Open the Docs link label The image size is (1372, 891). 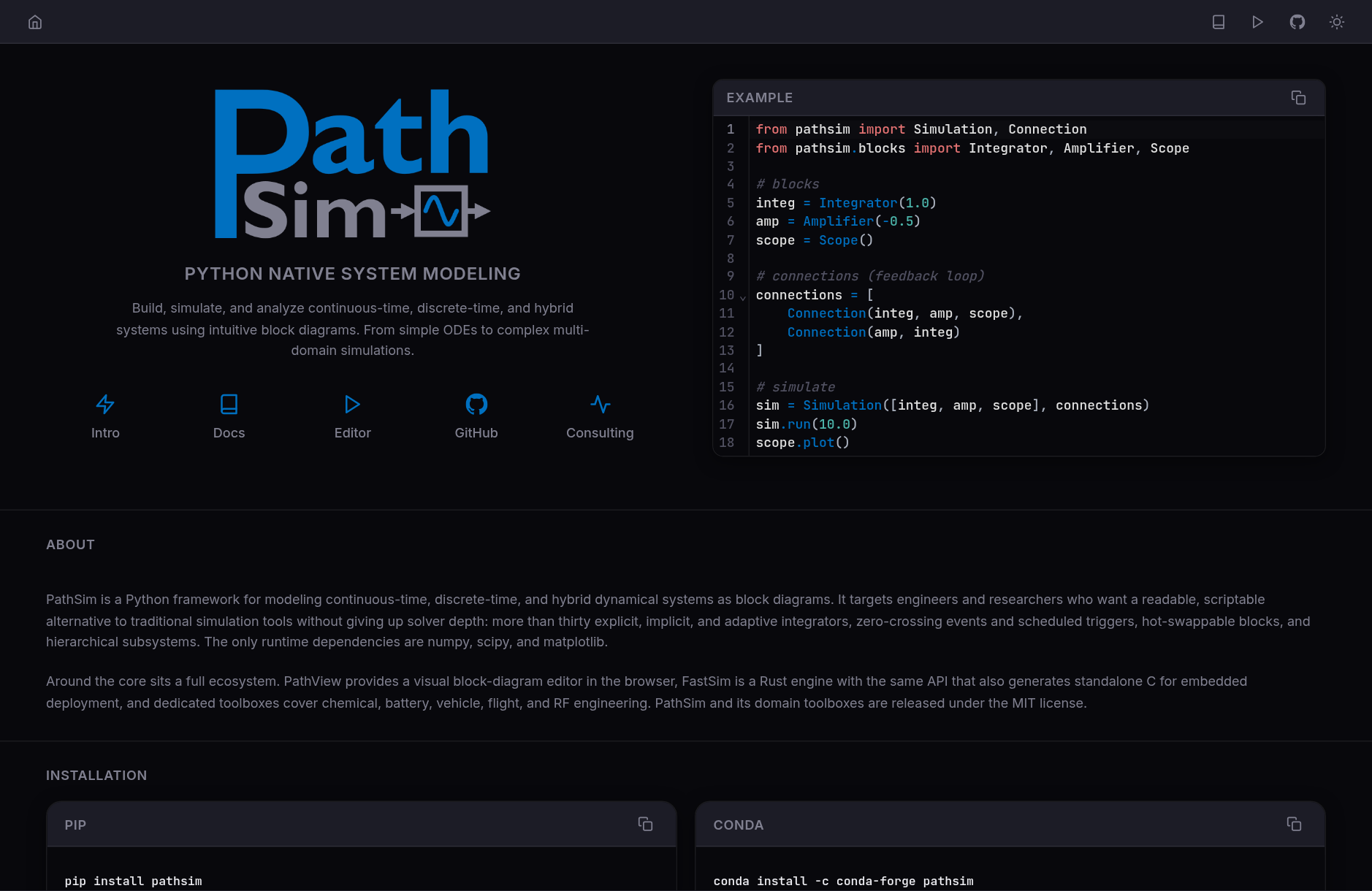click(x=229, y=433)
